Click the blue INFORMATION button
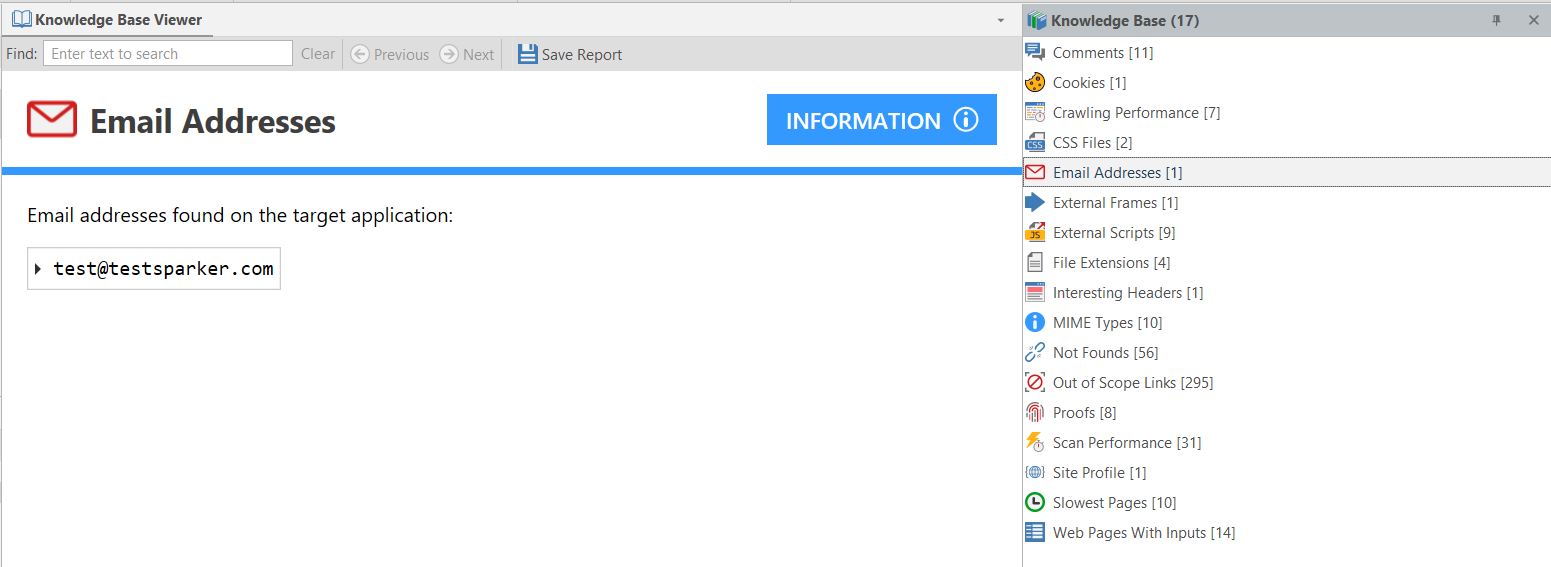Image resolution: width=1551 pixels, height=567 pixels. point(881,120)
